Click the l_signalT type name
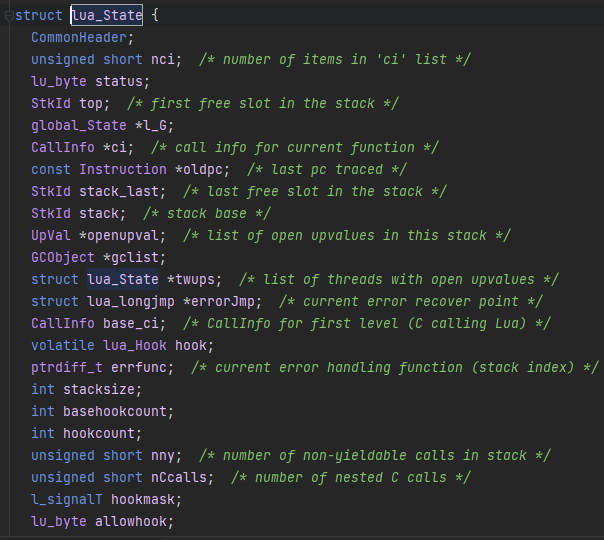Screen dimensions: 604x540 tap(67, 500)
